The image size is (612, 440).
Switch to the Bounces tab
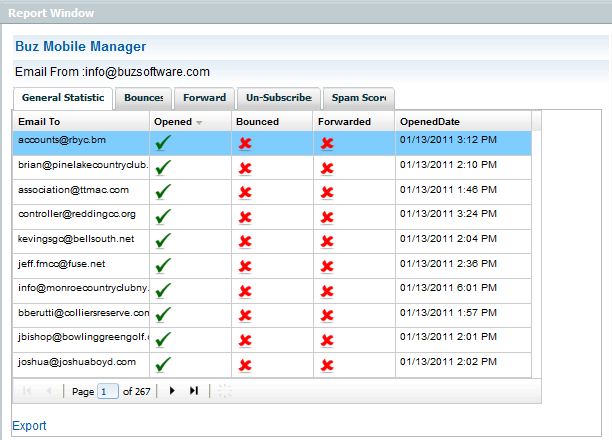tap(143, 98)
